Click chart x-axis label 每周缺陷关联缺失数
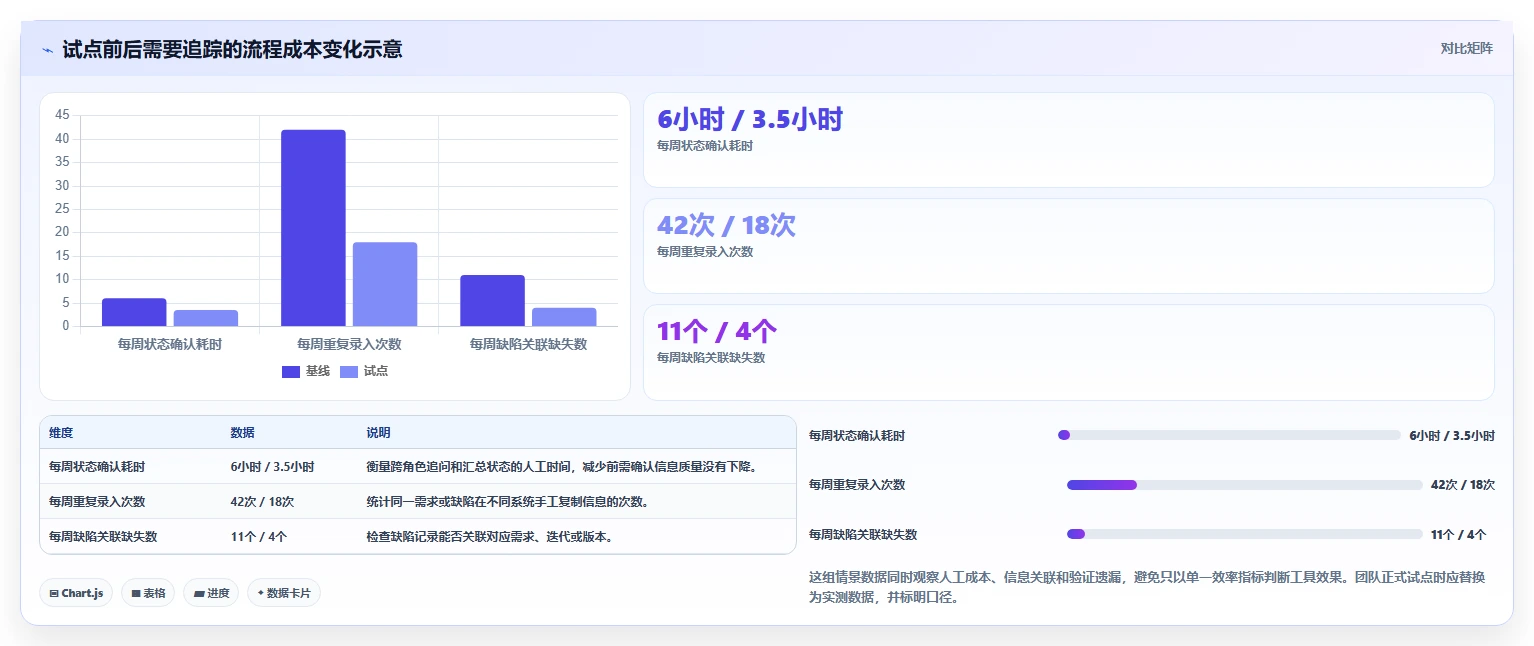Image resolution: width=1534 pixels, height=646 pixels. coord(528,344)
